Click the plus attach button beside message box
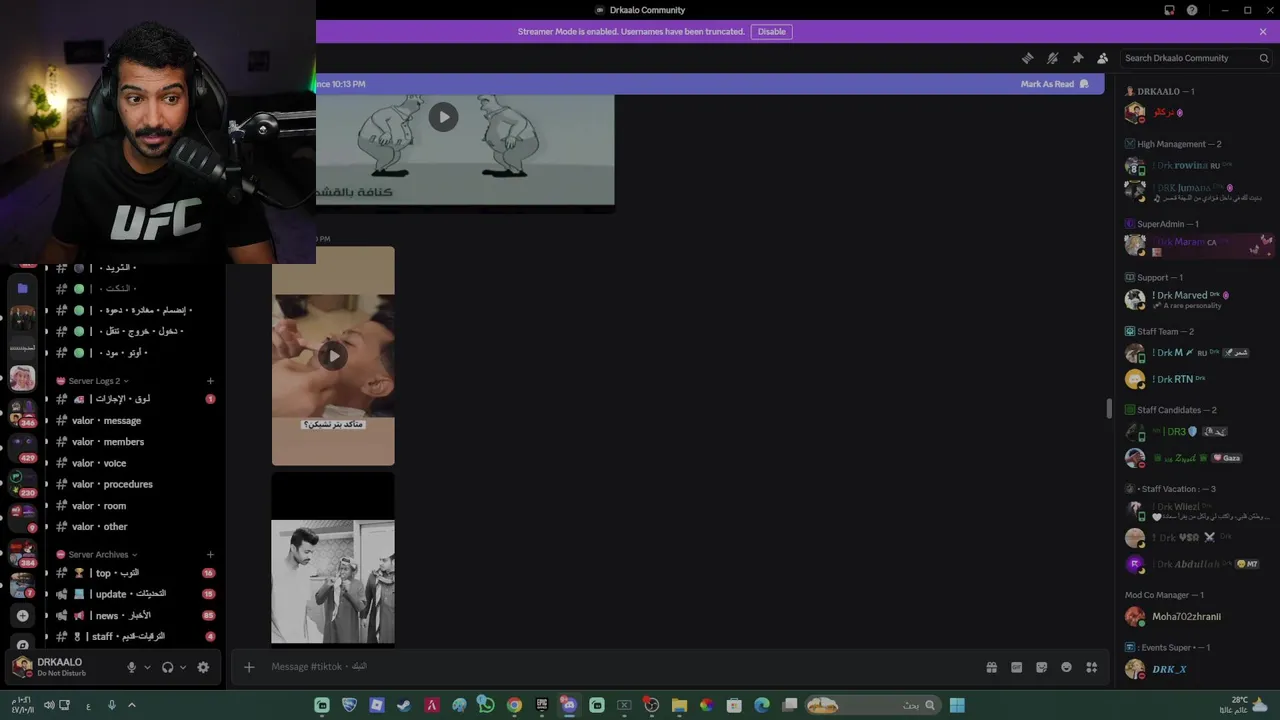The width and height of the screenshot is (1280, 720). [x=249, y=667]
